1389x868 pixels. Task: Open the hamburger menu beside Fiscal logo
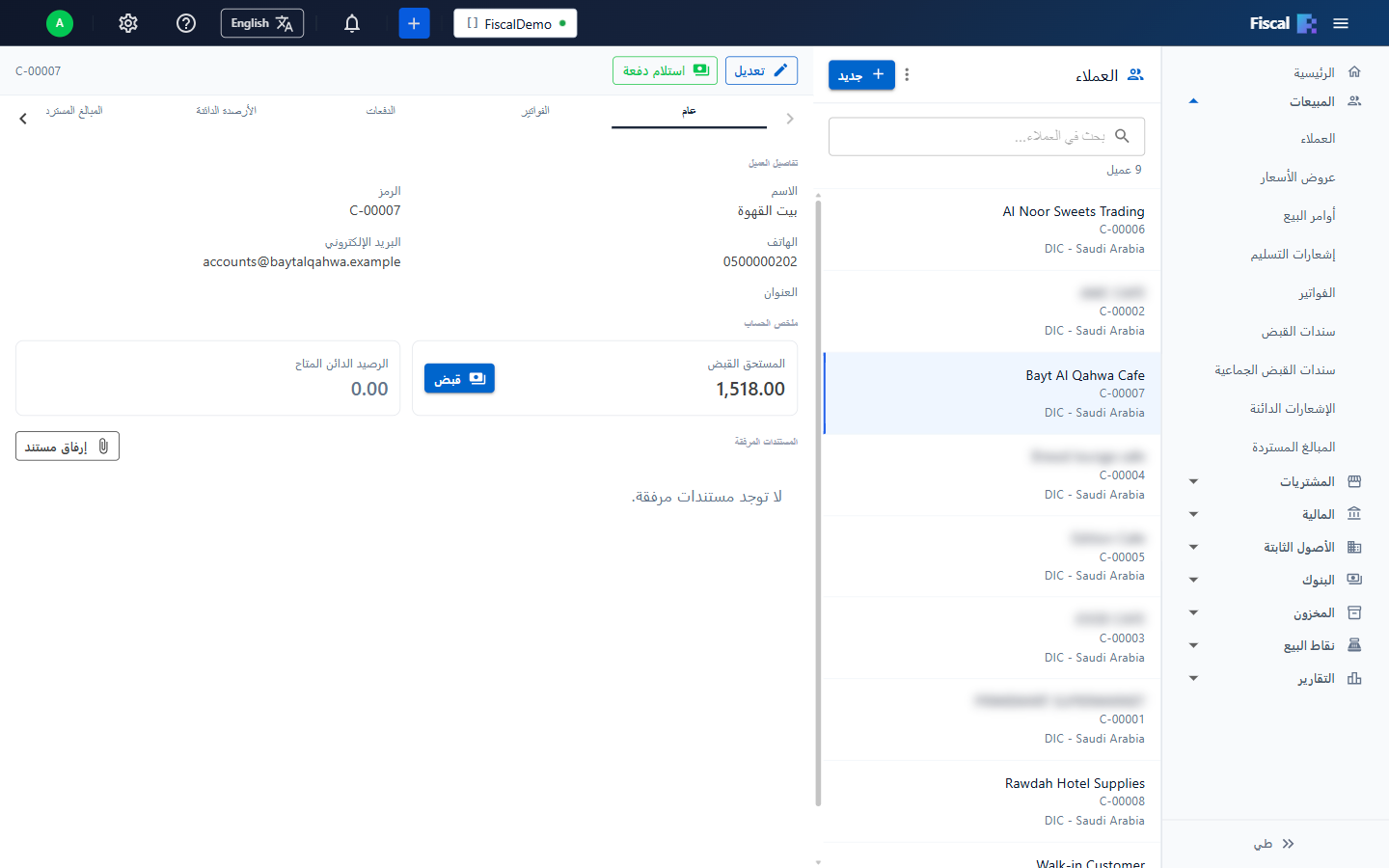(1341, 23)
